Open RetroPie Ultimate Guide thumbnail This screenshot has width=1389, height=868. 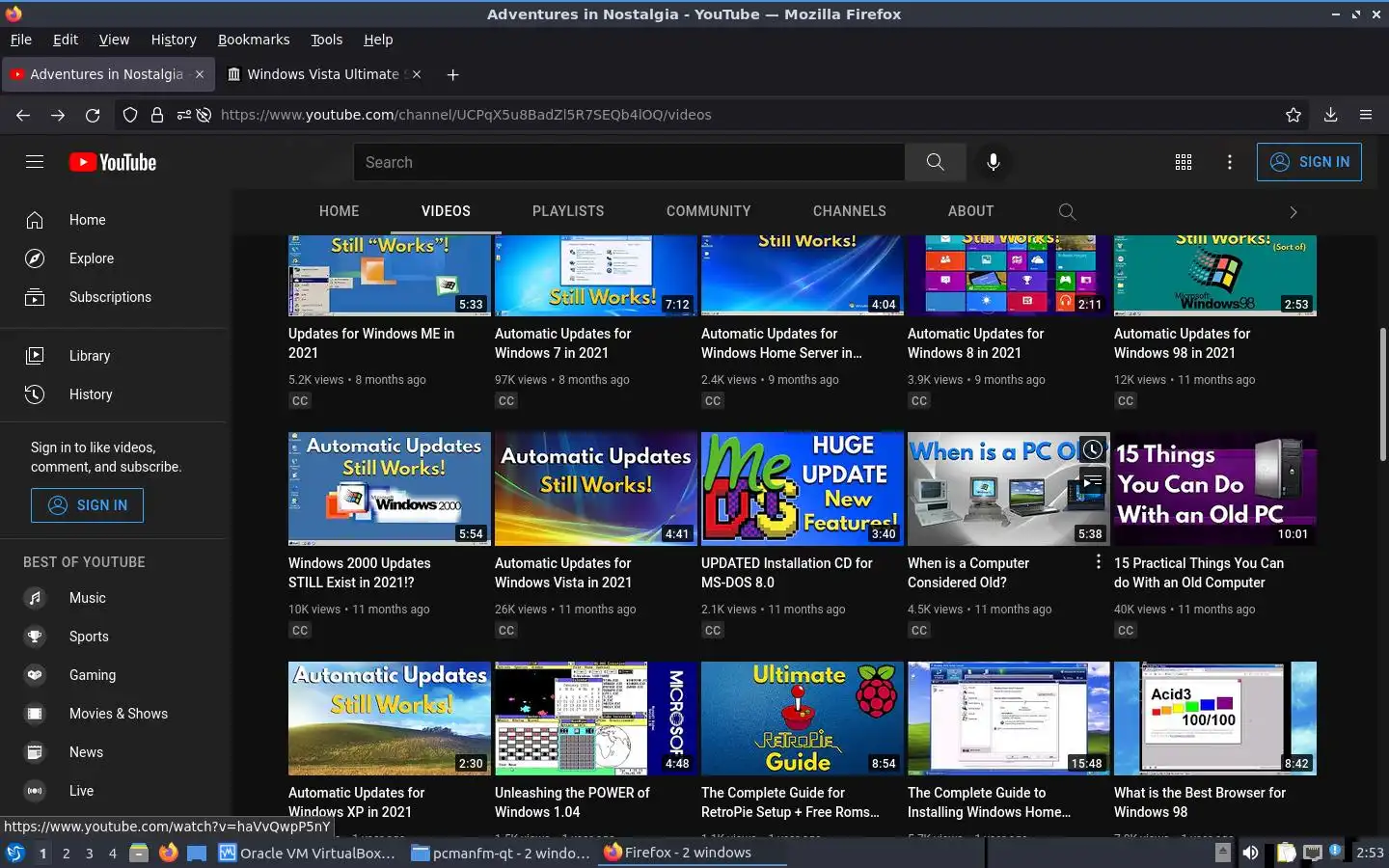point(803,719)
